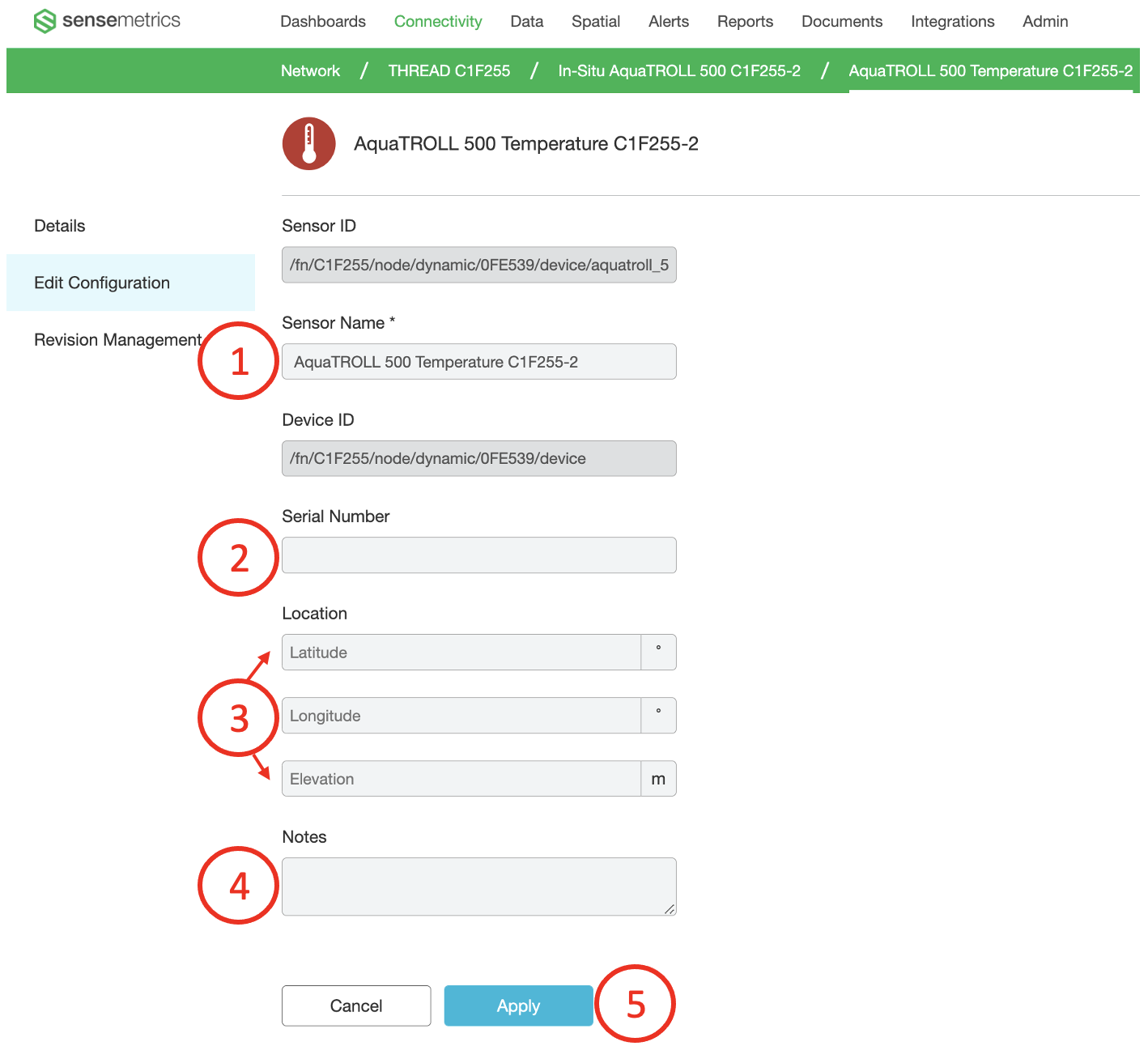
Task: Click the Sensor ID label
Action: coord(319,226)
